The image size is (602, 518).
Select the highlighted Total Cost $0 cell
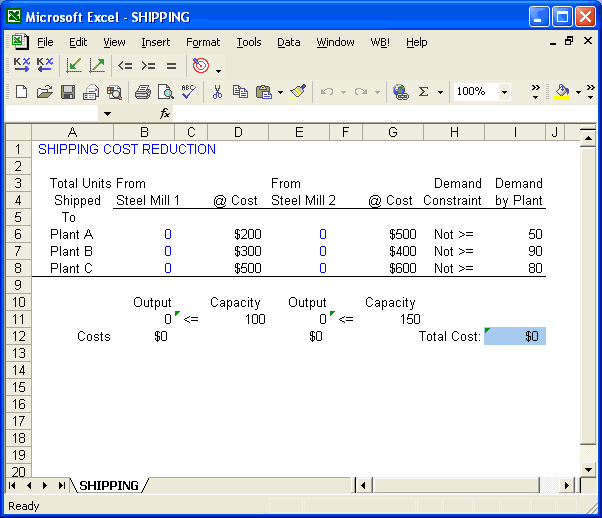(515, 336)
